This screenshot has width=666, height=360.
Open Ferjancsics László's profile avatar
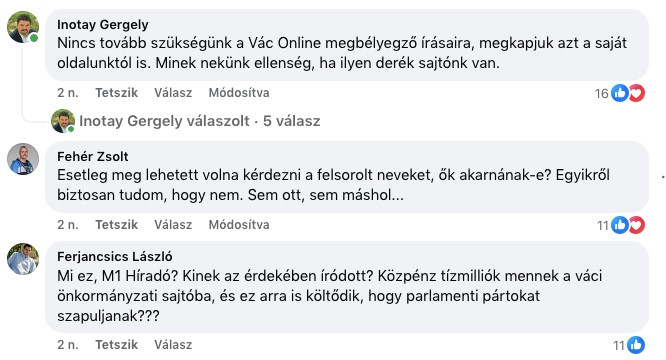tap(23, 259)
